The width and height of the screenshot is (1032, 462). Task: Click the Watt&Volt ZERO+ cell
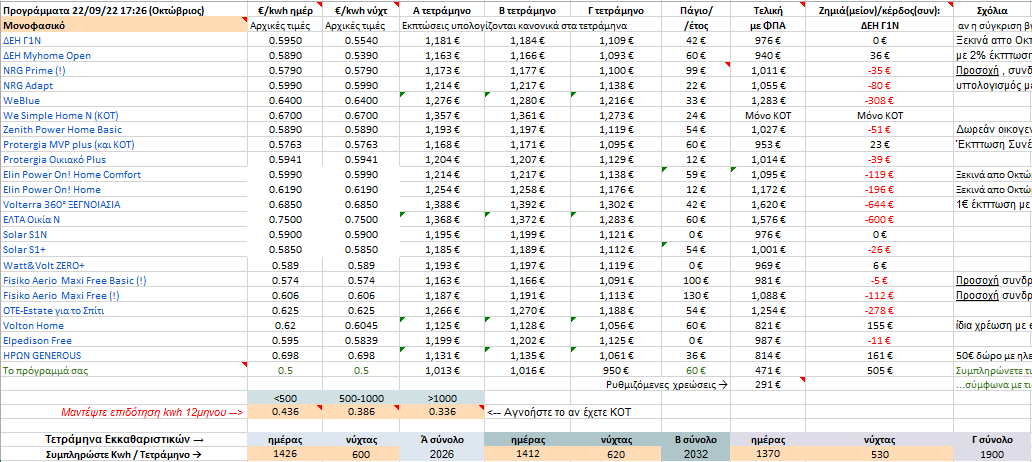click(124, 265)
